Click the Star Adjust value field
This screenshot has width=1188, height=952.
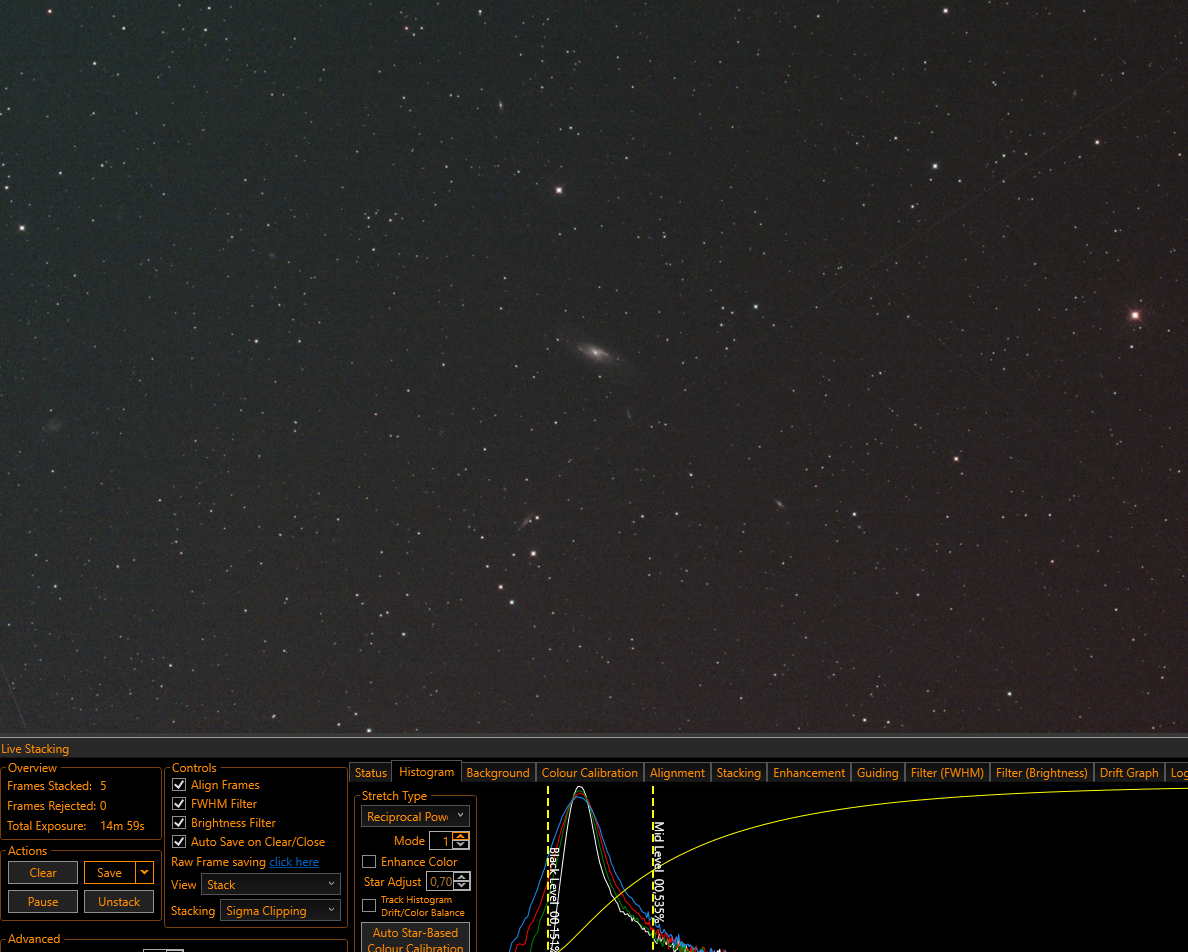(440, 882)
